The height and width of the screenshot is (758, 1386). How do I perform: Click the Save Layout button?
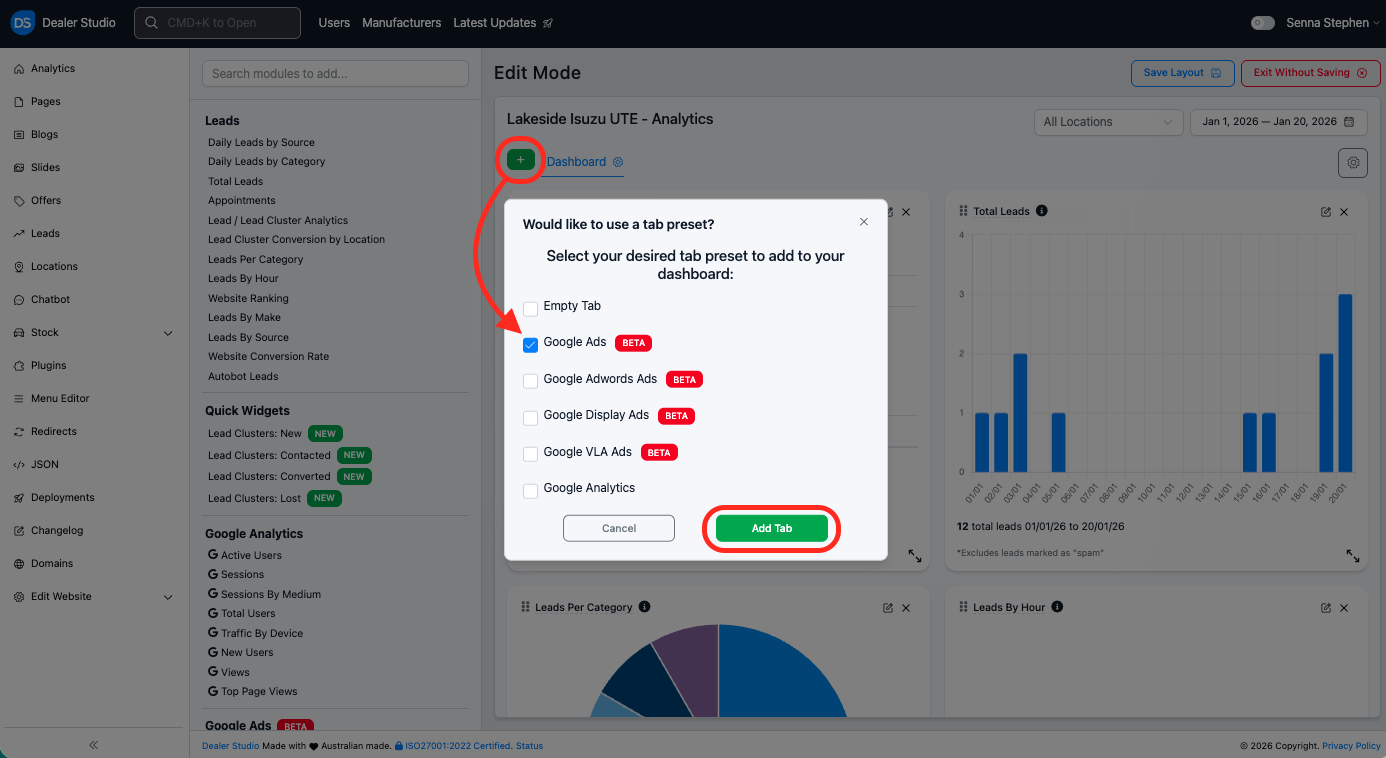(x=1182, y=73)
